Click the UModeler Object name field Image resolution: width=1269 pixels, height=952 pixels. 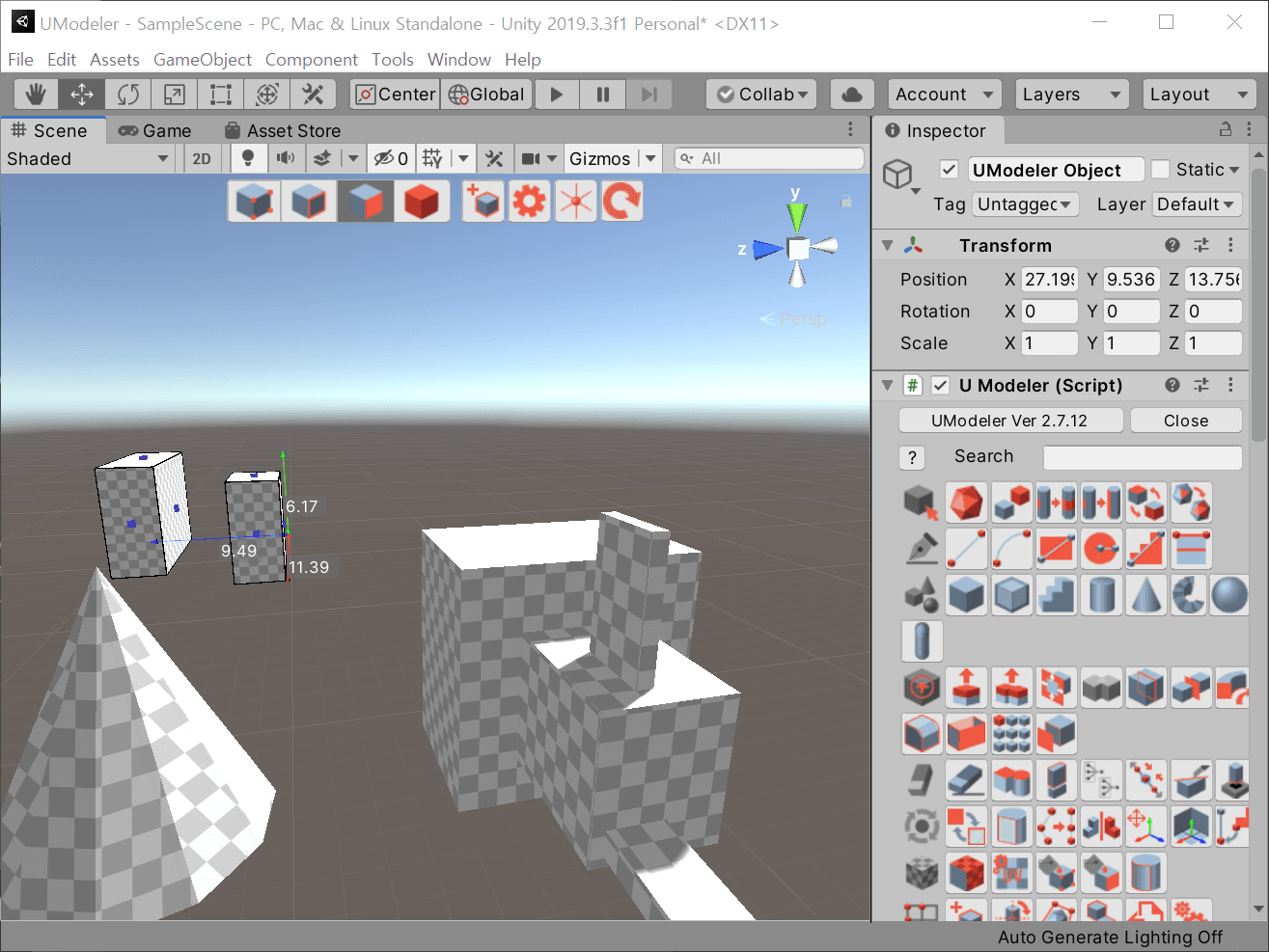pyautogui.click(x=1056, y=170)
